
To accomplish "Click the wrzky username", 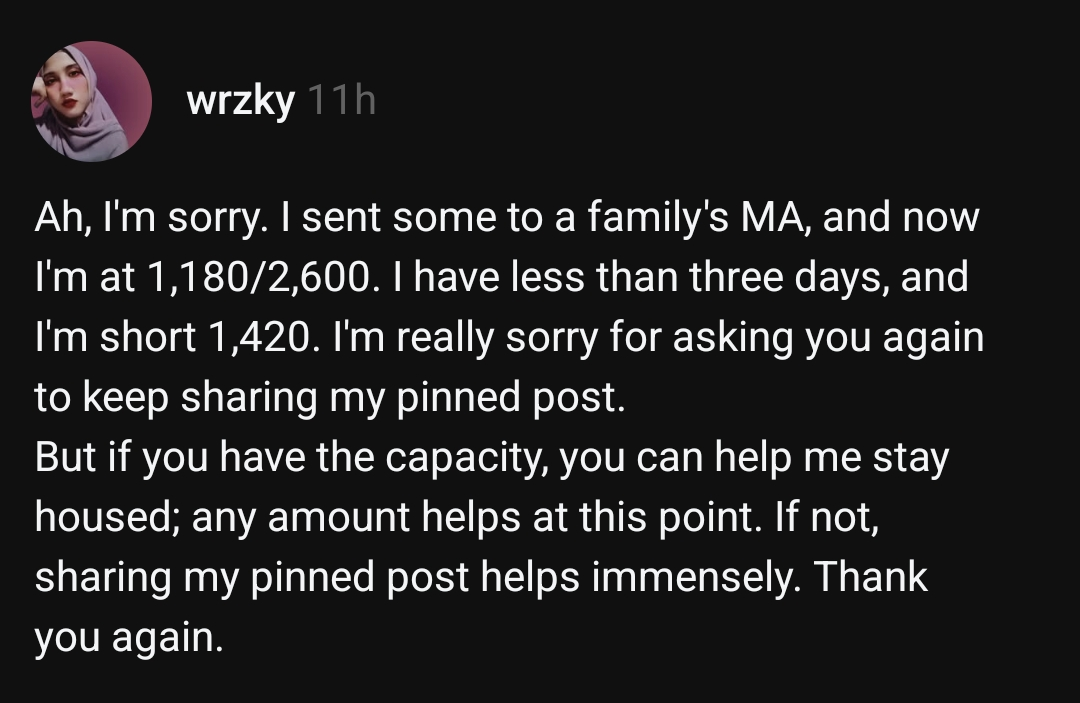I will pyautogui.click(x=240, y=101).
